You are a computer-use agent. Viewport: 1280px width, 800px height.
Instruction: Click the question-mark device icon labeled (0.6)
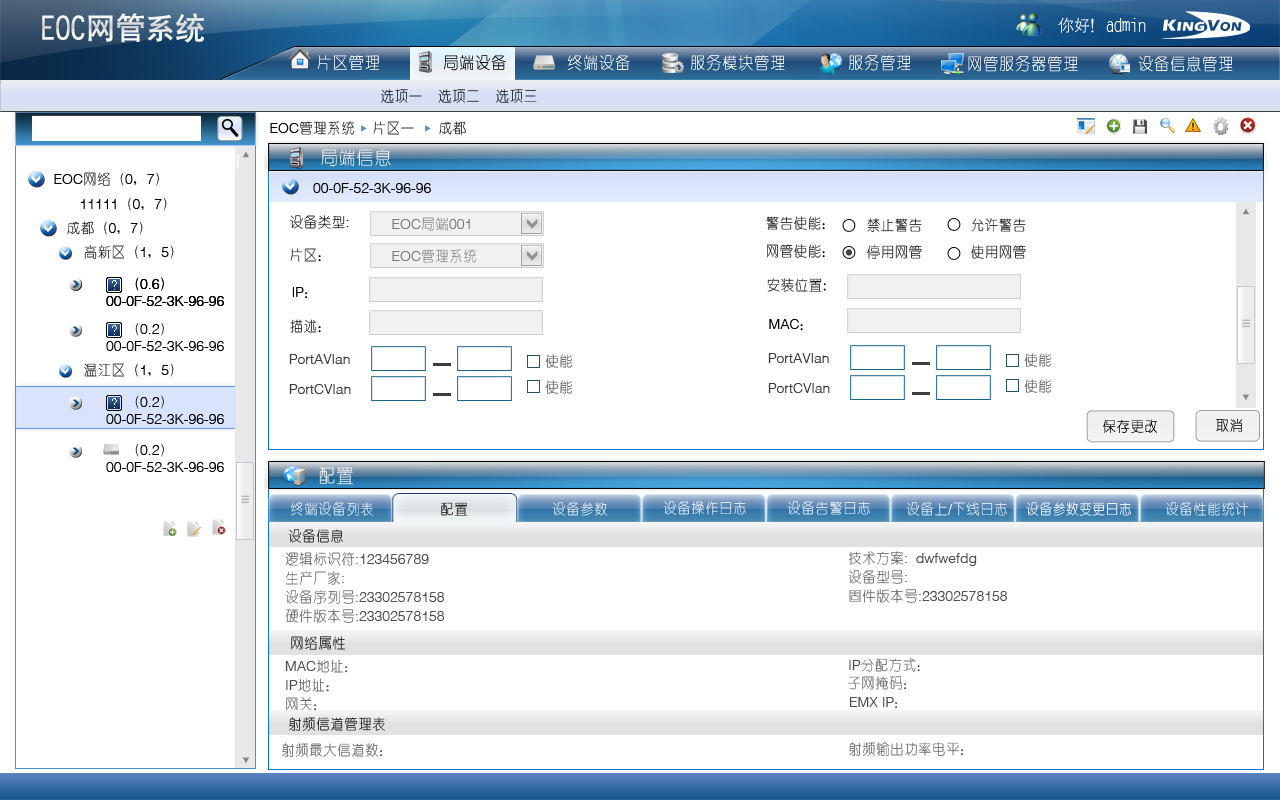point(114,285)
